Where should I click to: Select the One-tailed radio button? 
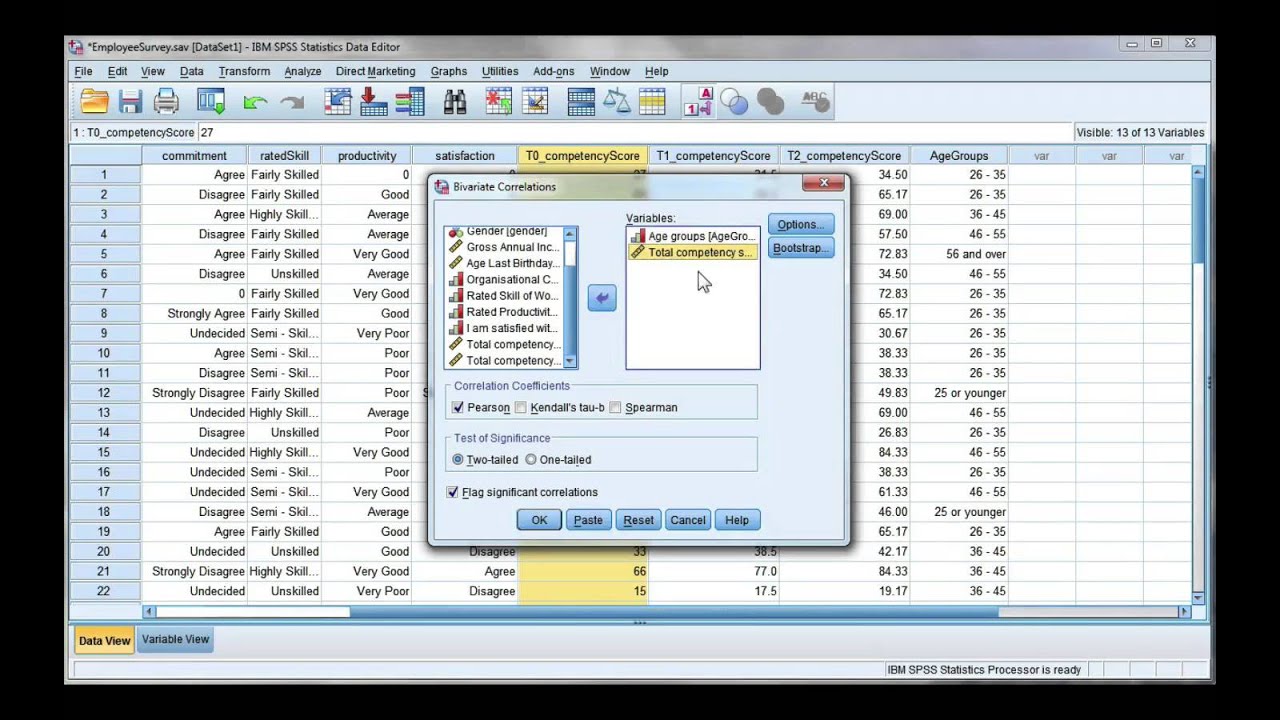pos(531,459)
